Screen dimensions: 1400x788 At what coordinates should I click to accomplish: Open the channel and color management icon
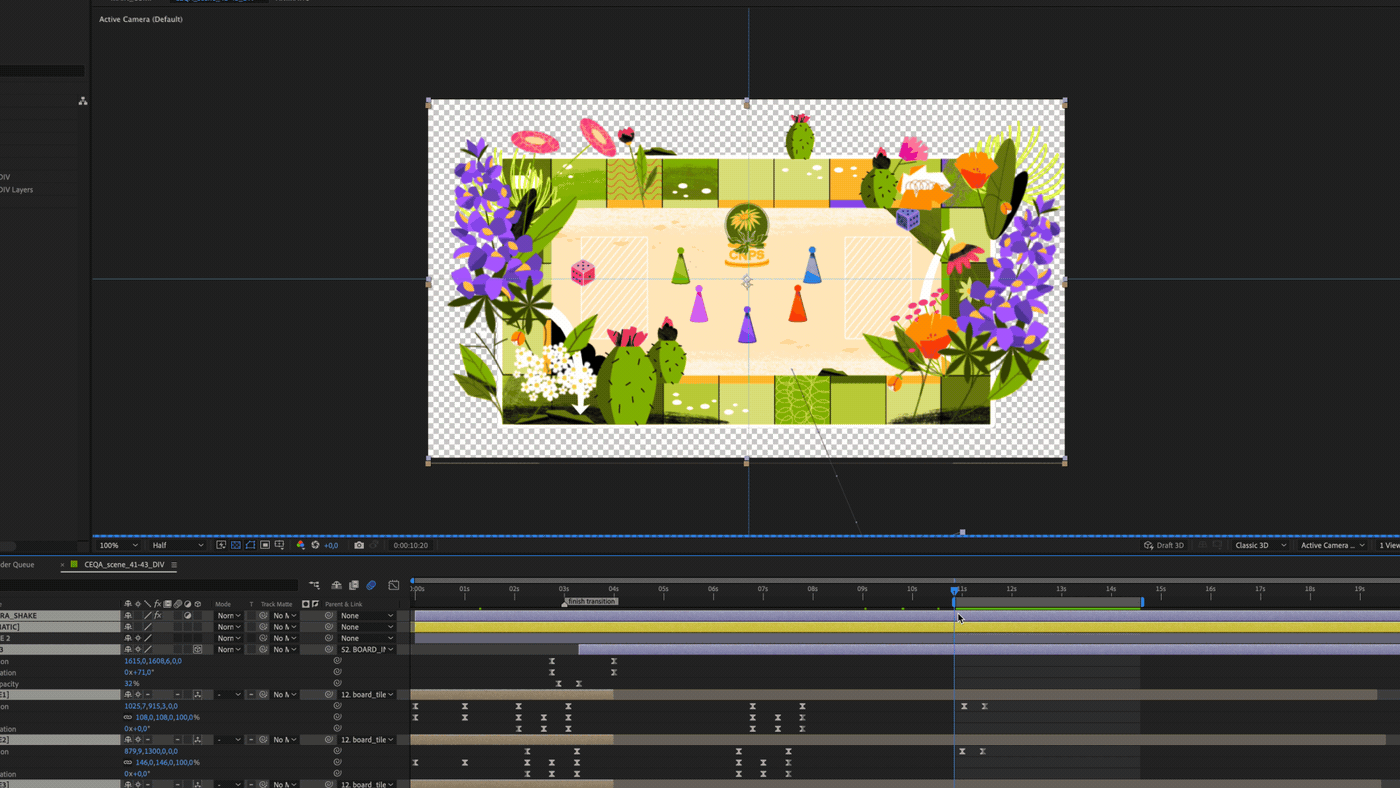(301, 545)
